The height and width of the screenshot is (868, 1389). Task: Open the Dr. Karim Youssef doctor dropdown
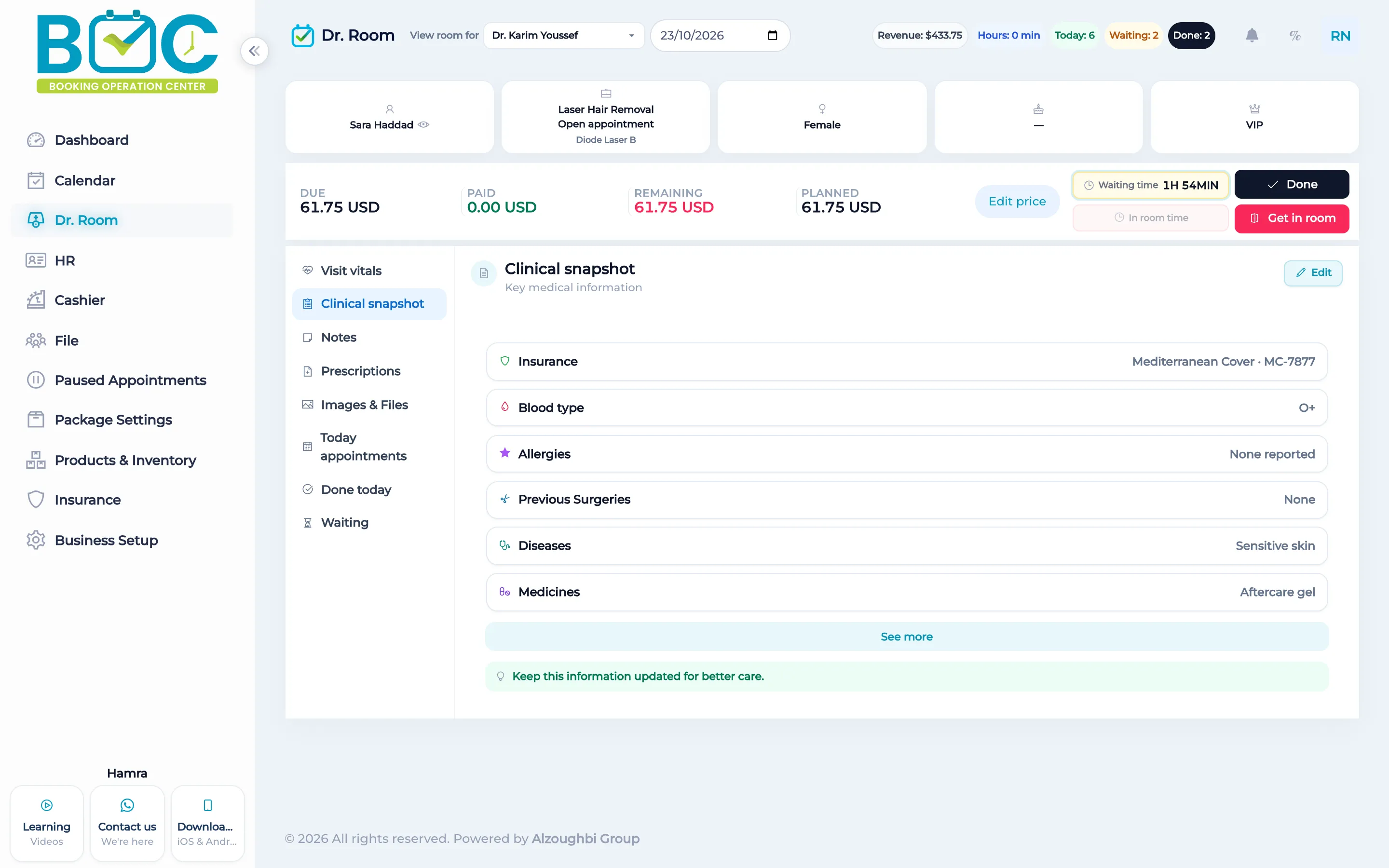564,36
